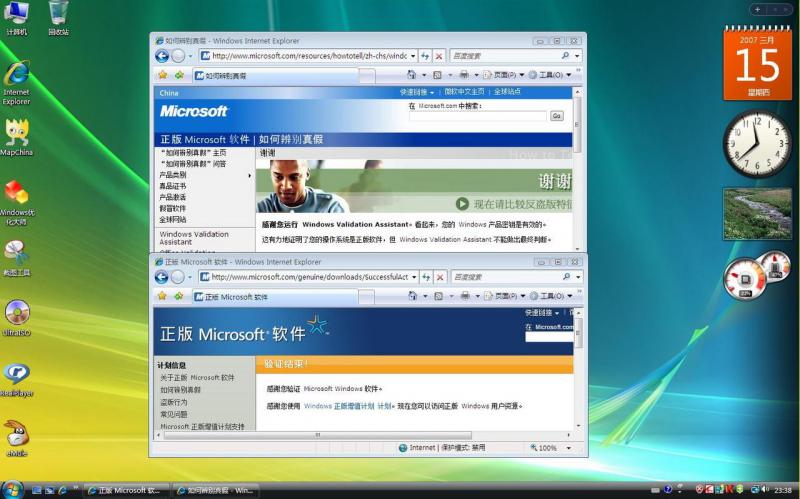The width and height of the screenshot is (800, 499).
Task: Click Back arrow in upper 如何辨别真假 window
Action: (x=162, y=56)
